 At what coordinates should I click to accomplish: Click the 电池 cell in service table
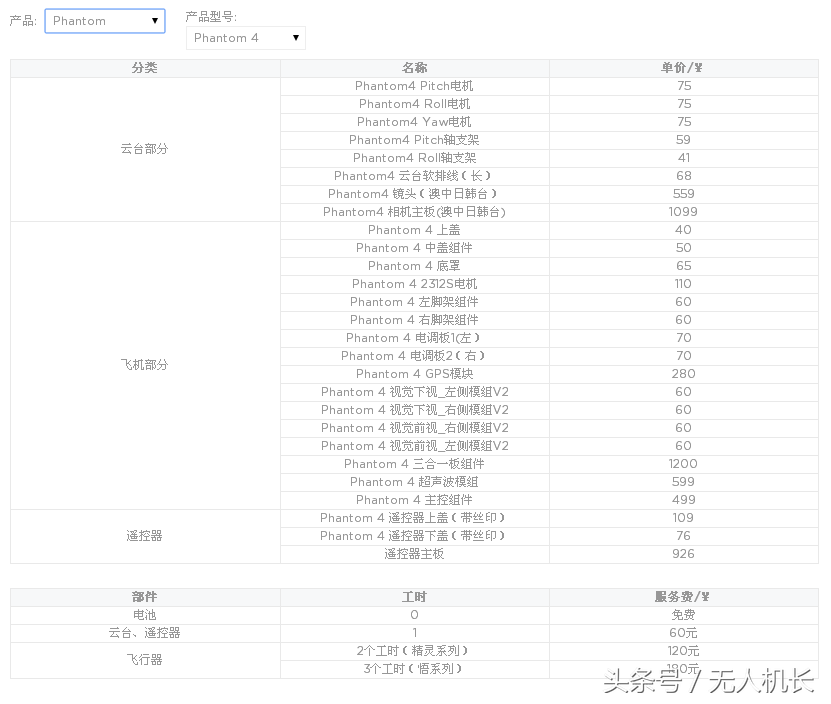tap(145, 615)
